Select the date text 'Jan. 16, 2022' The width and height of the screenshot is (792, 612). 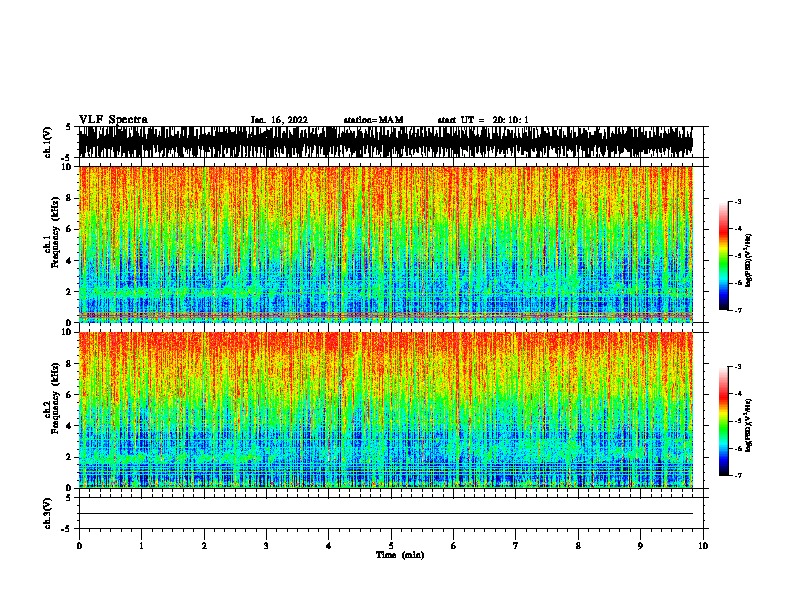tap(279, 120)
